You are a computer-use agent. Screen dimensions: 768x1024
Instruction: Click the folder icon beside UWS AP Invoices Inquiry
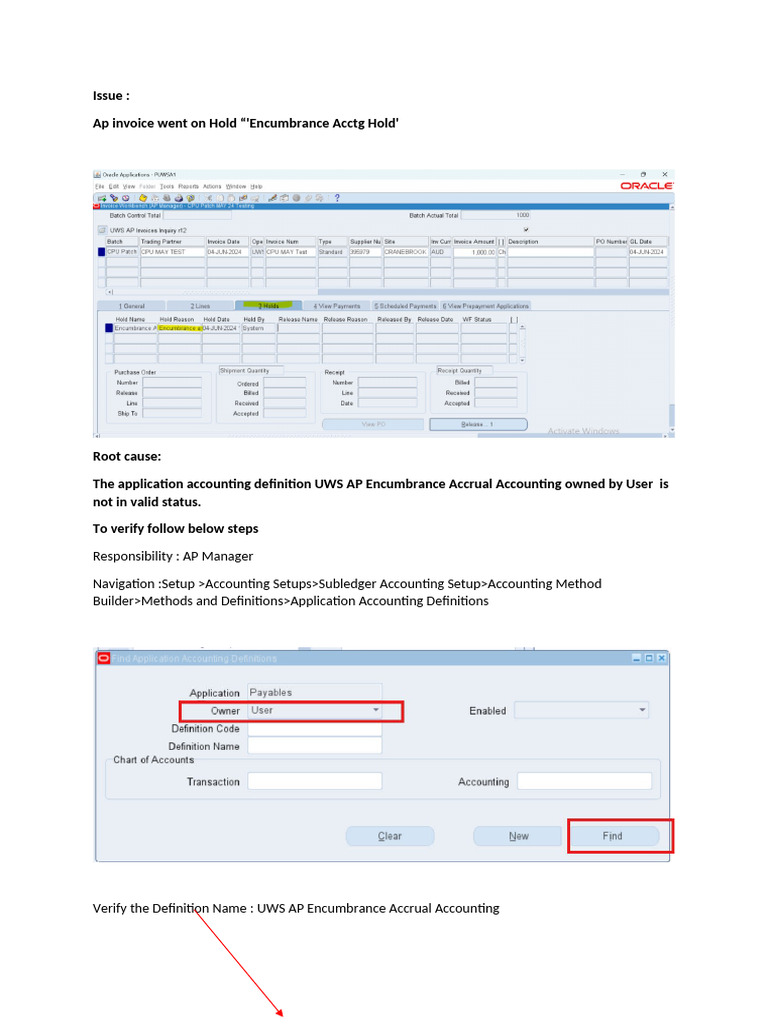pos(102,230)
